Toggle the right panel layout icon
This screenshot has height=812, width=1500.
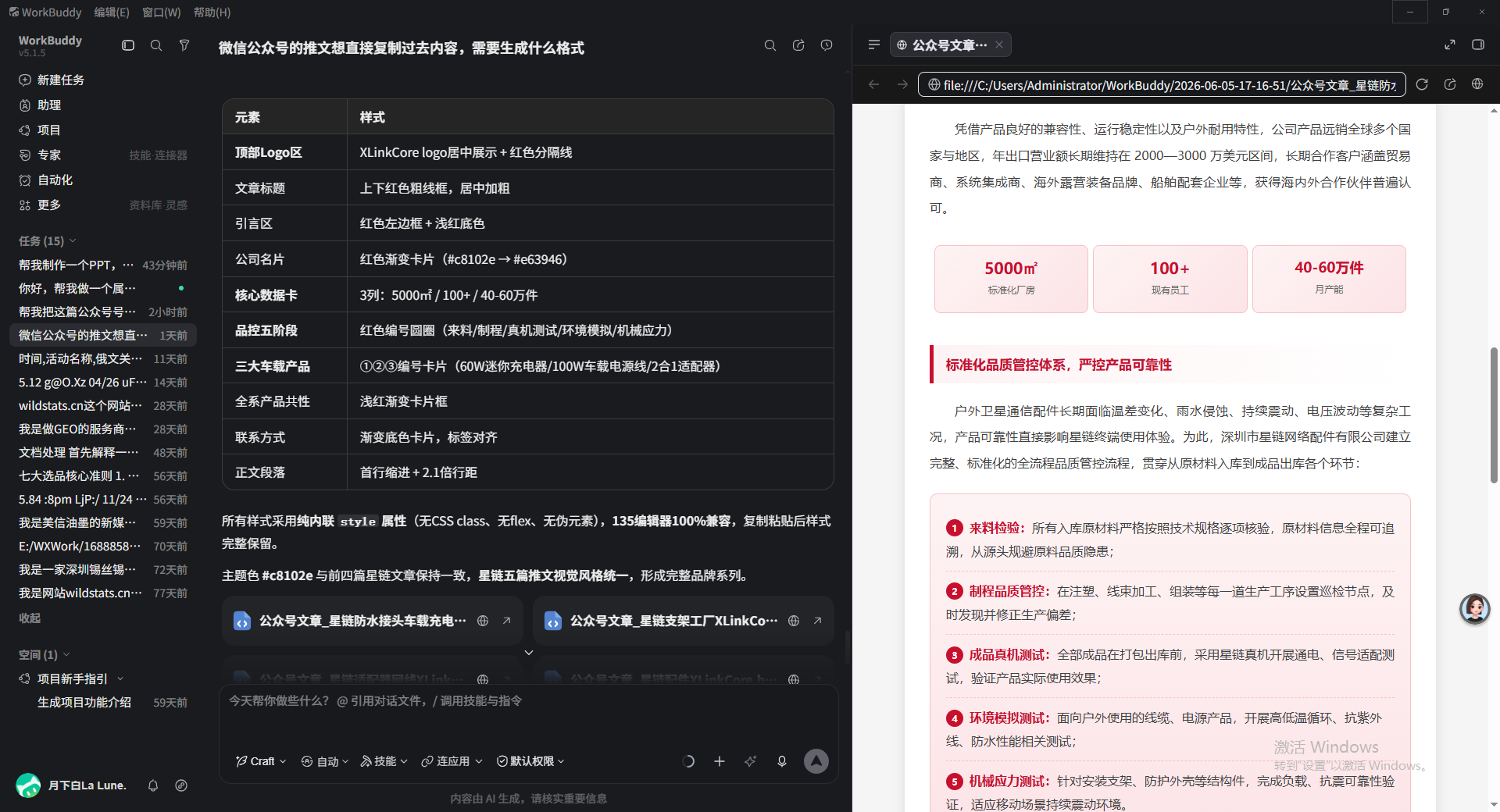click(x=1478, y=45)
